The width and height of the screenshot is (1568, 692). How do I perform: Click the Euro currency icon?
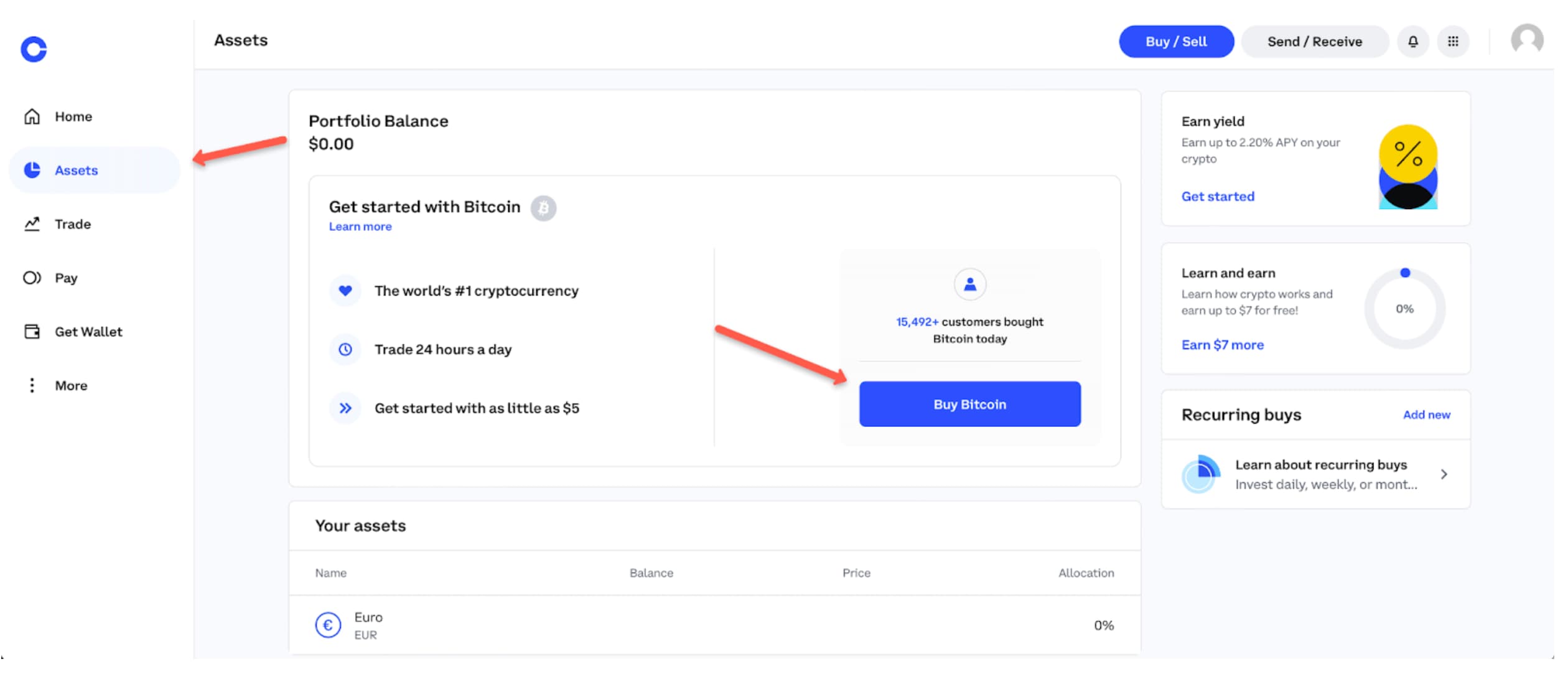click(328, 625)
